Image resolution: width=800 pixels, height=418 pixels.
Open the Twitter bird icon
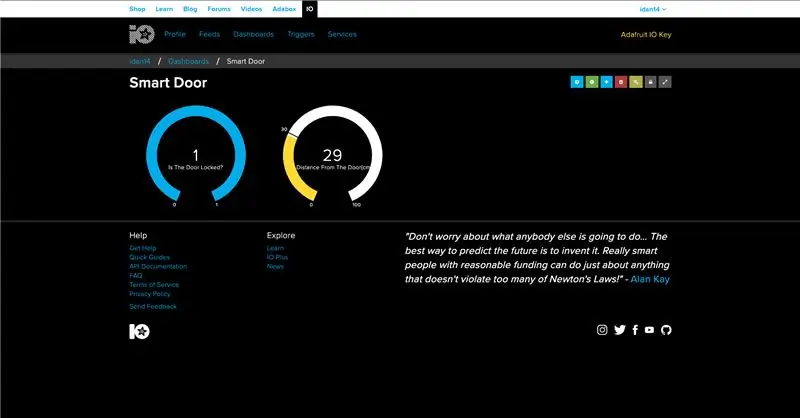[619, 330]
